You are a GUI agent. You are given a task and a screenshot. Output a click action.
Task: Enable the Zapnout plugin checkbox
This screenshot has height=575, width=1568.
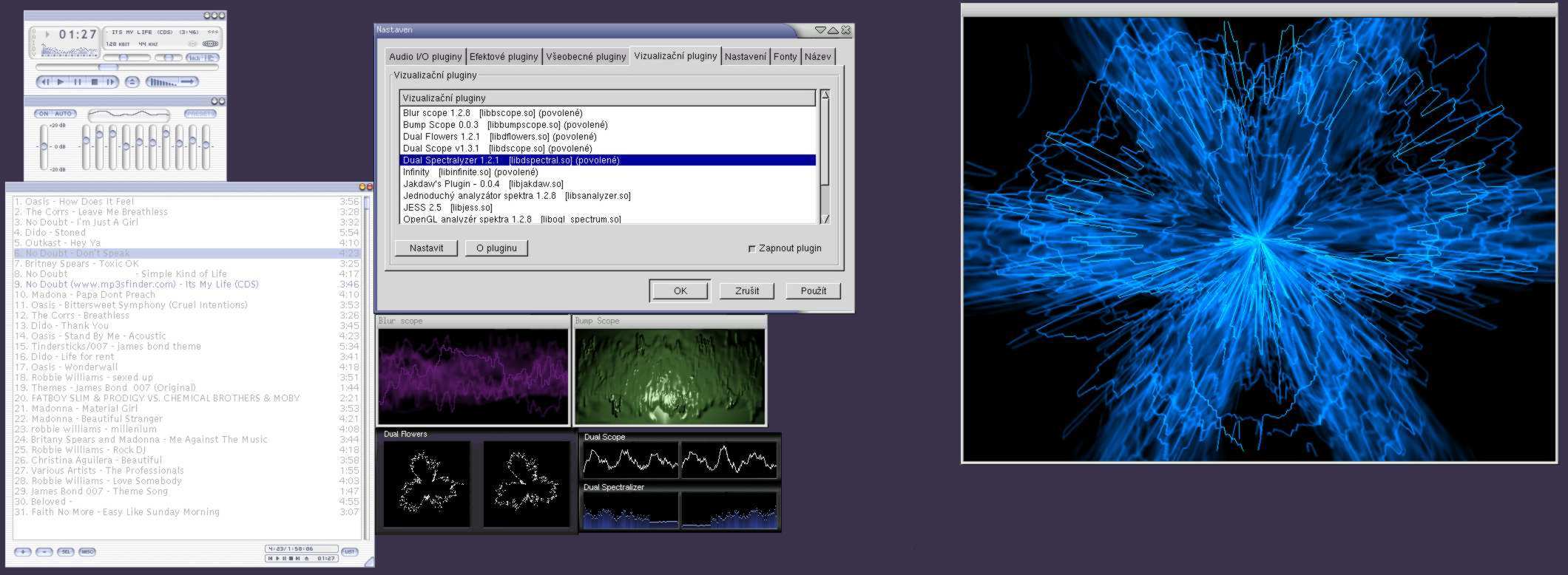(x=752, y=249)
